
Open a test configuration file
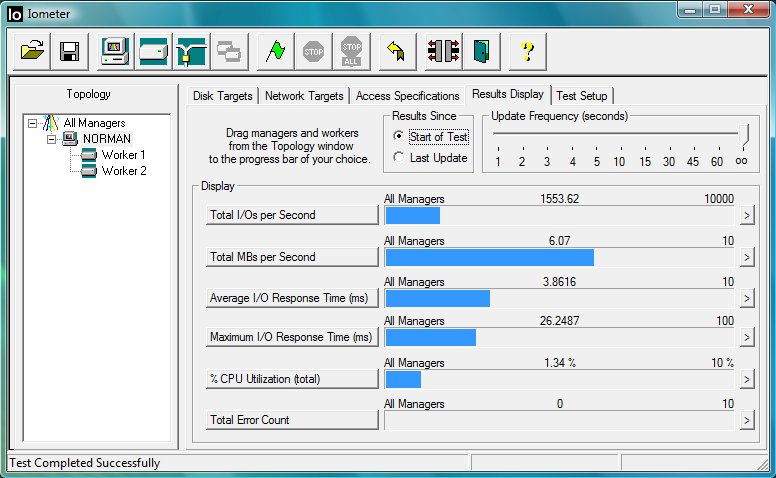click(32, 51)
